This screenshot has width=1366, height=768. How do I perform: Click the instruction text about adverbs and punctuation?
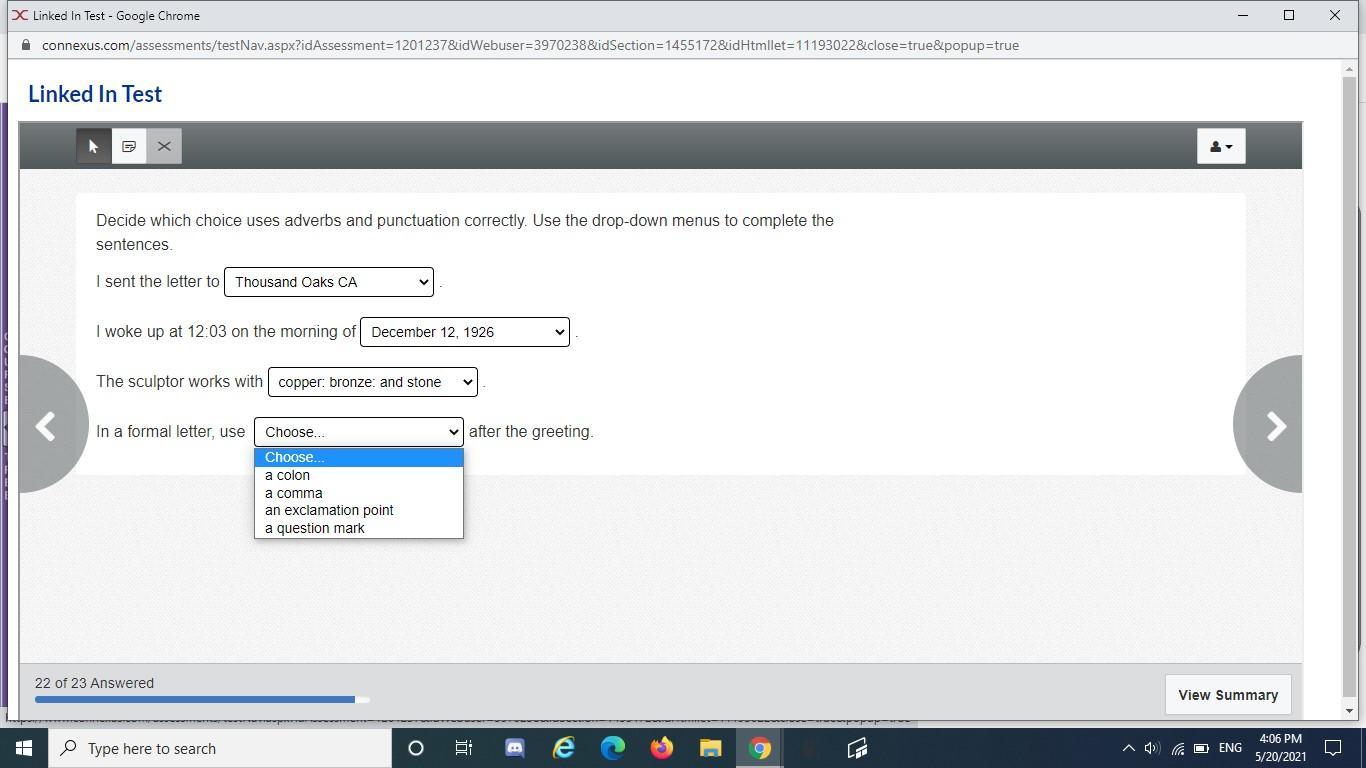click(465, 233)
